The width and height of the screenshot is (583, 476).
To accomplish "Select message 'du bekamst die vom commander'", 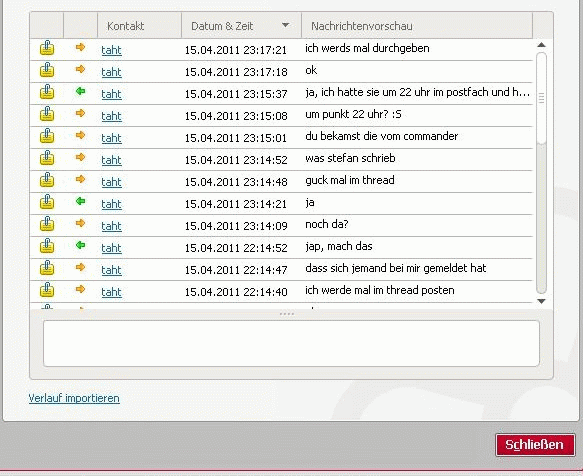I will [x=381, y=136].
